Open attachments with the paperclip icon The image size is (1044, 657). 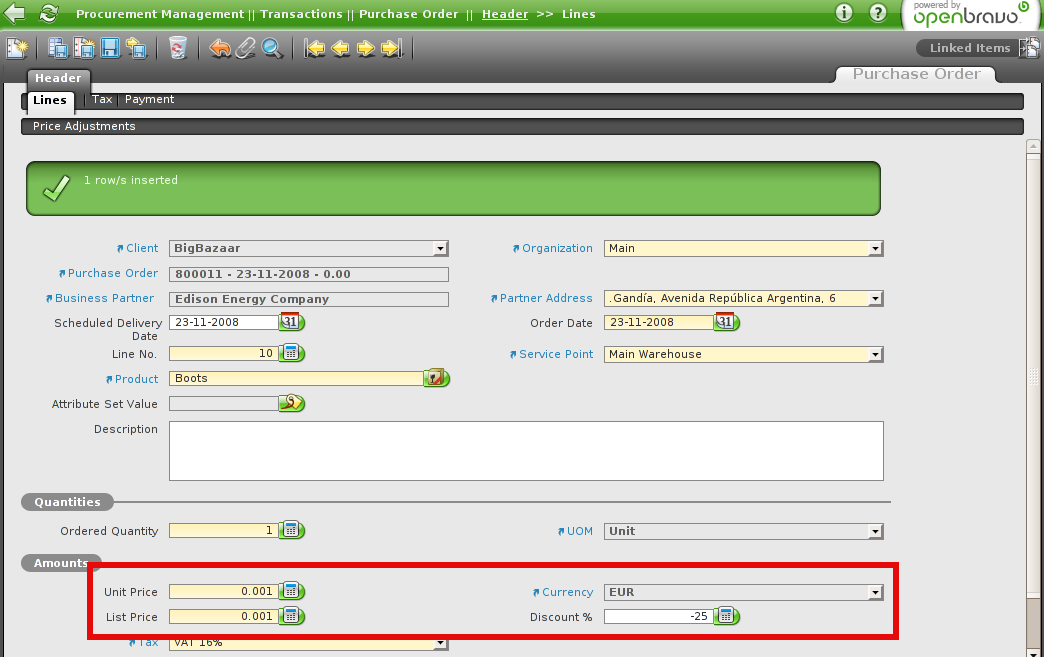(x=246, y=48)
